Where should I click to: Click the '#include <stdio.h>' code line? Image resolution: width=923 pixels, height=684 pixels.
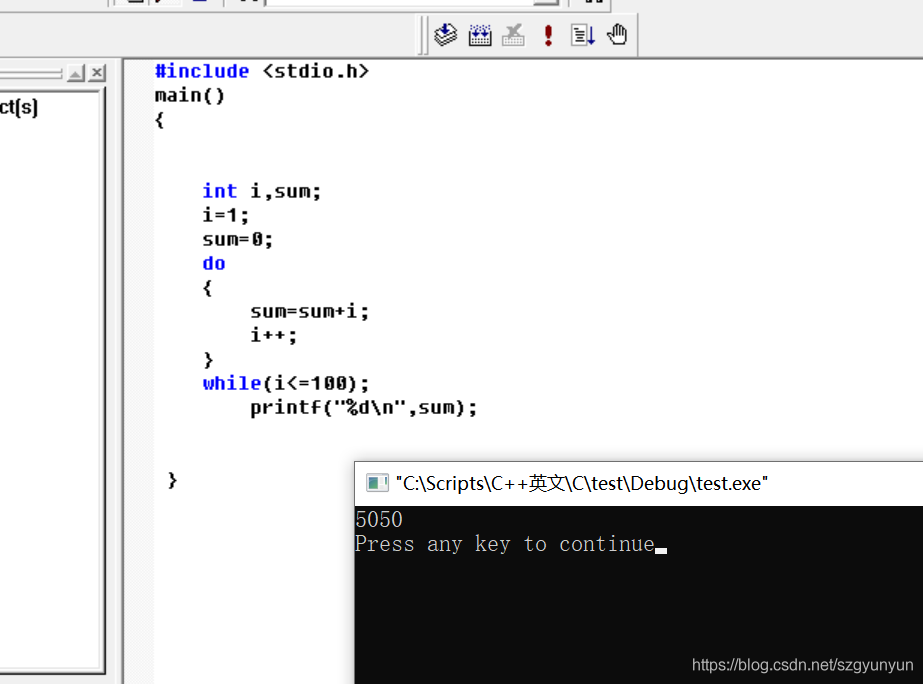click(262, 71)
